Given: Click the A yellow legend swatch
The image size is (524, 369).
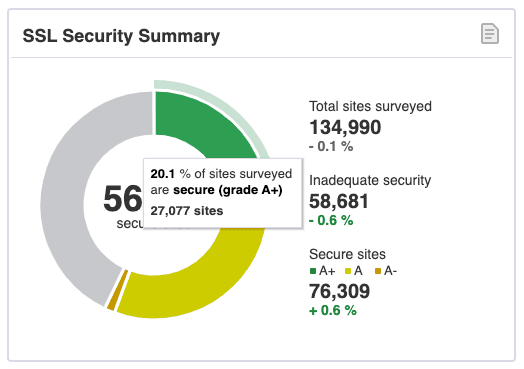Looking at the screenshot, I should pyautogui.click(x=348, y=271).
